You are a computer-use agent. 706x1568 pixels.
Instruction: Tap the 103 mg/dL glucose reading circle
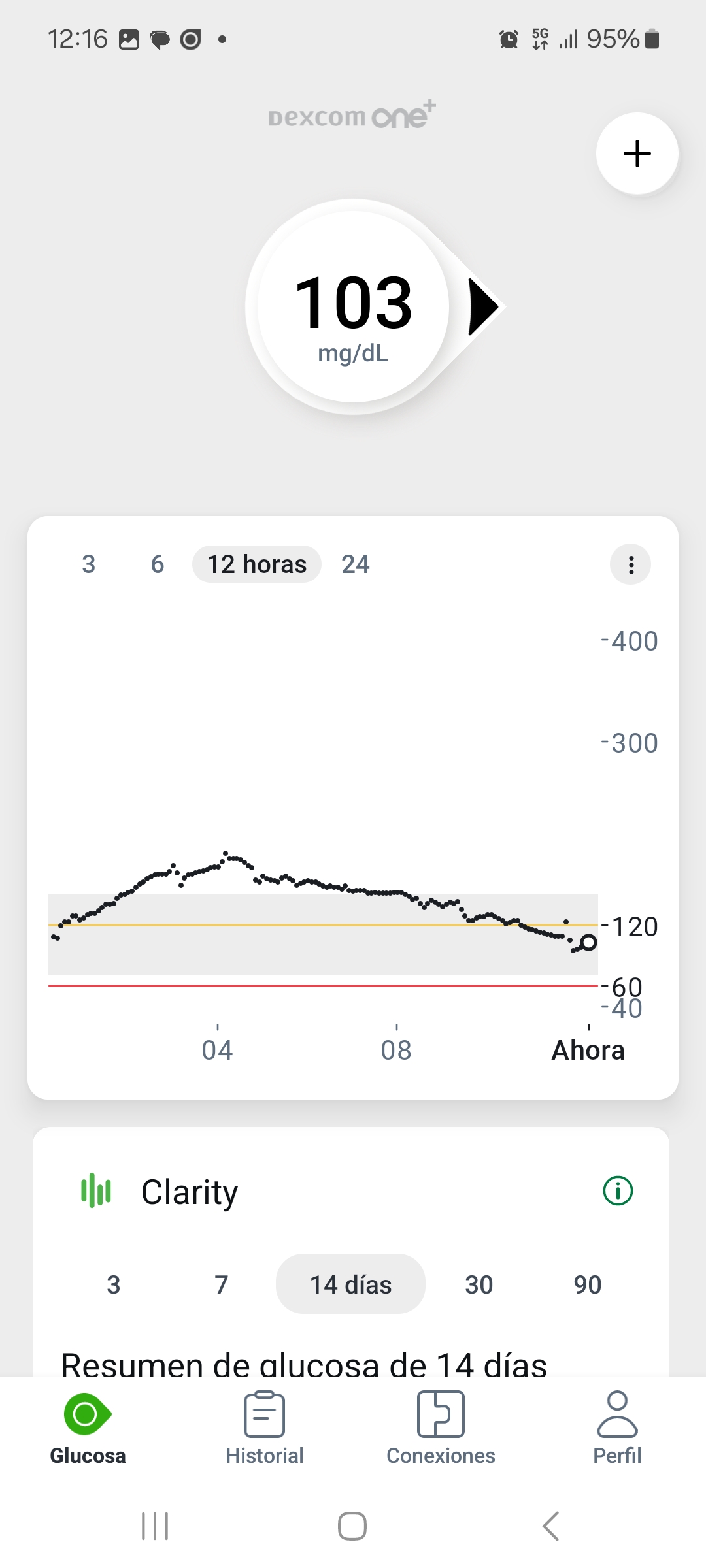(353, 307)
